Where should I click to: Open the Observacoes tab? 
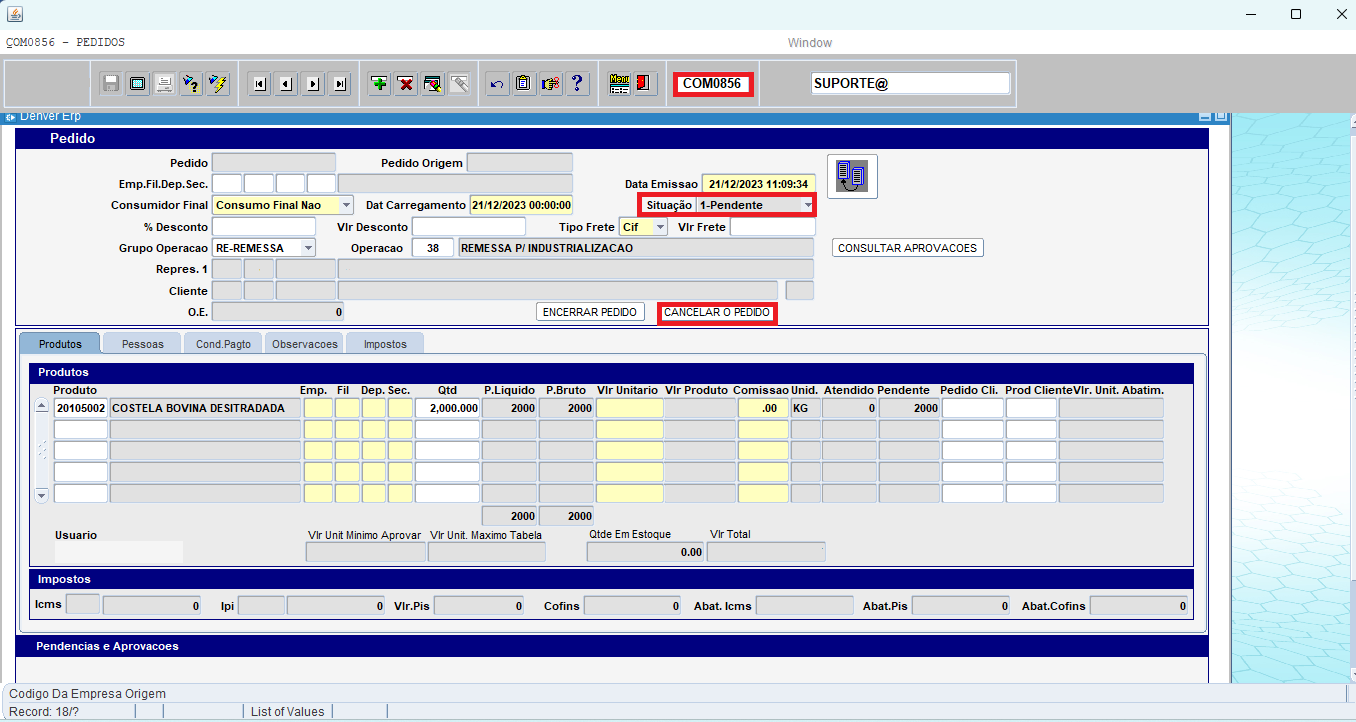[x=305, y=343]
